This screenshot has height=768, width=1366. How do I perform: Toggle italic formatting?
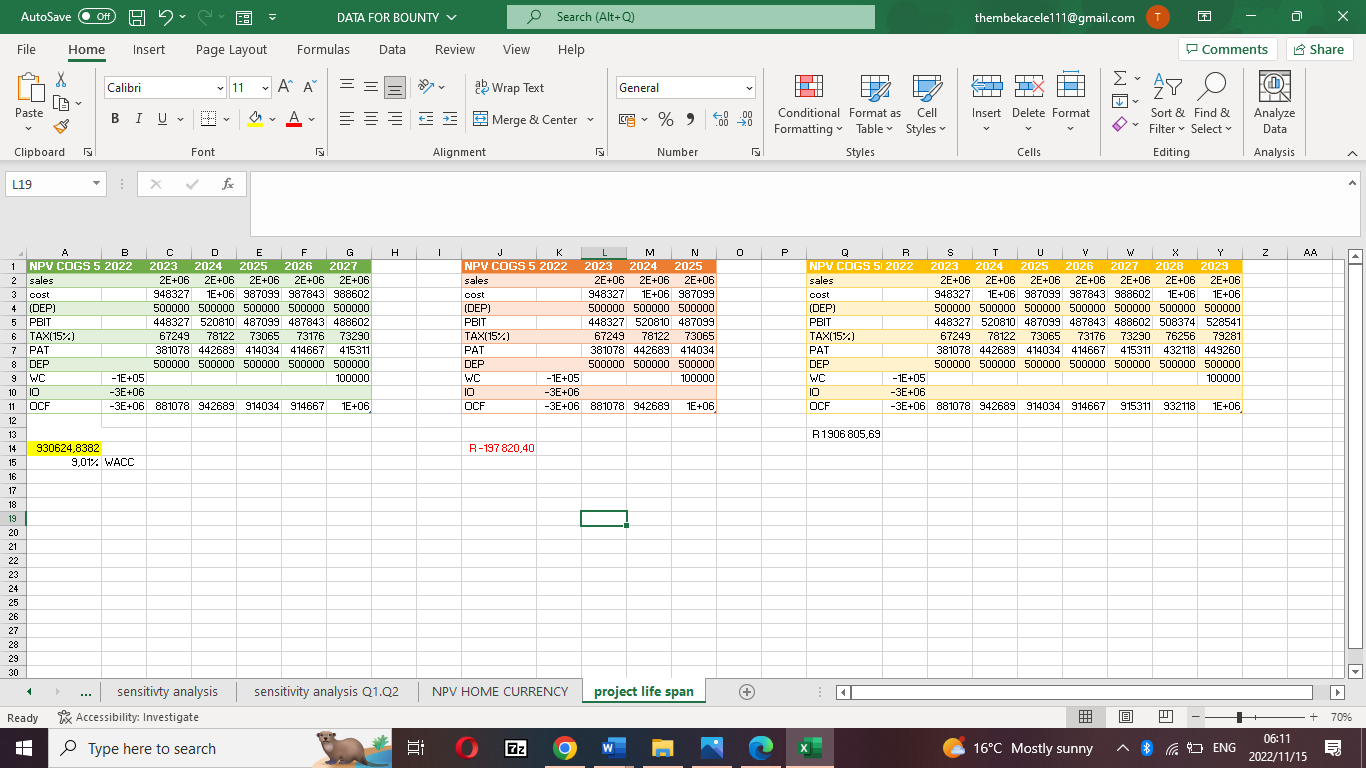point(137,118)
